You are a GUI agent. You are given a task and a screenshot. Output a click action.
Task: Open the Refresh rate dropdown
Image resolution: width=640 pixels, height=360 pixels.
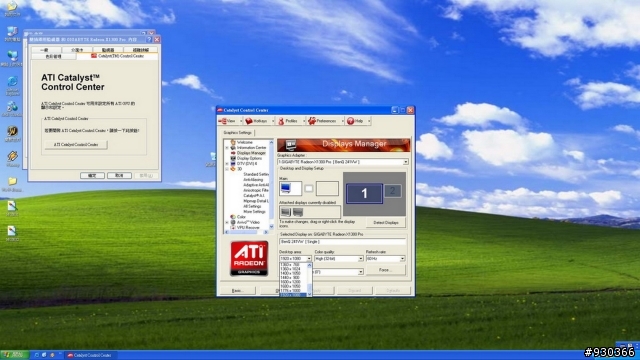pyautogui.click(x=402, y=259)
